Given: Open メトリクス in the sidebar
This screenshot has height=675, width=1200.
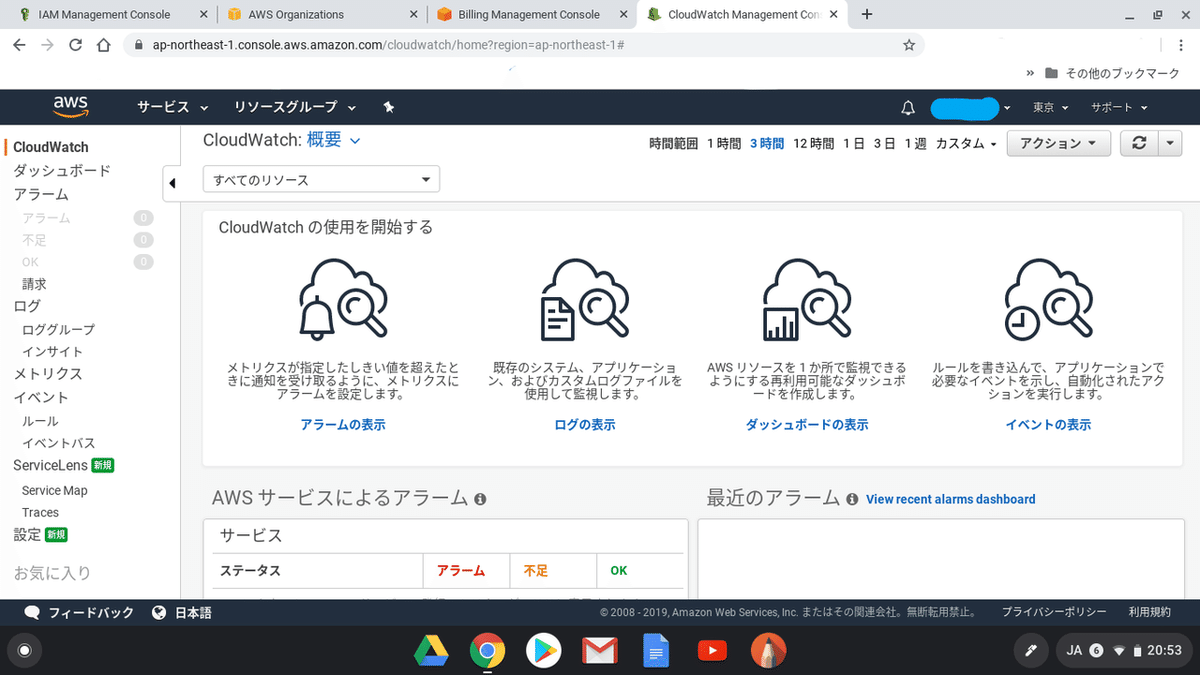Looking at the screenshot, I should pos(48,374).
